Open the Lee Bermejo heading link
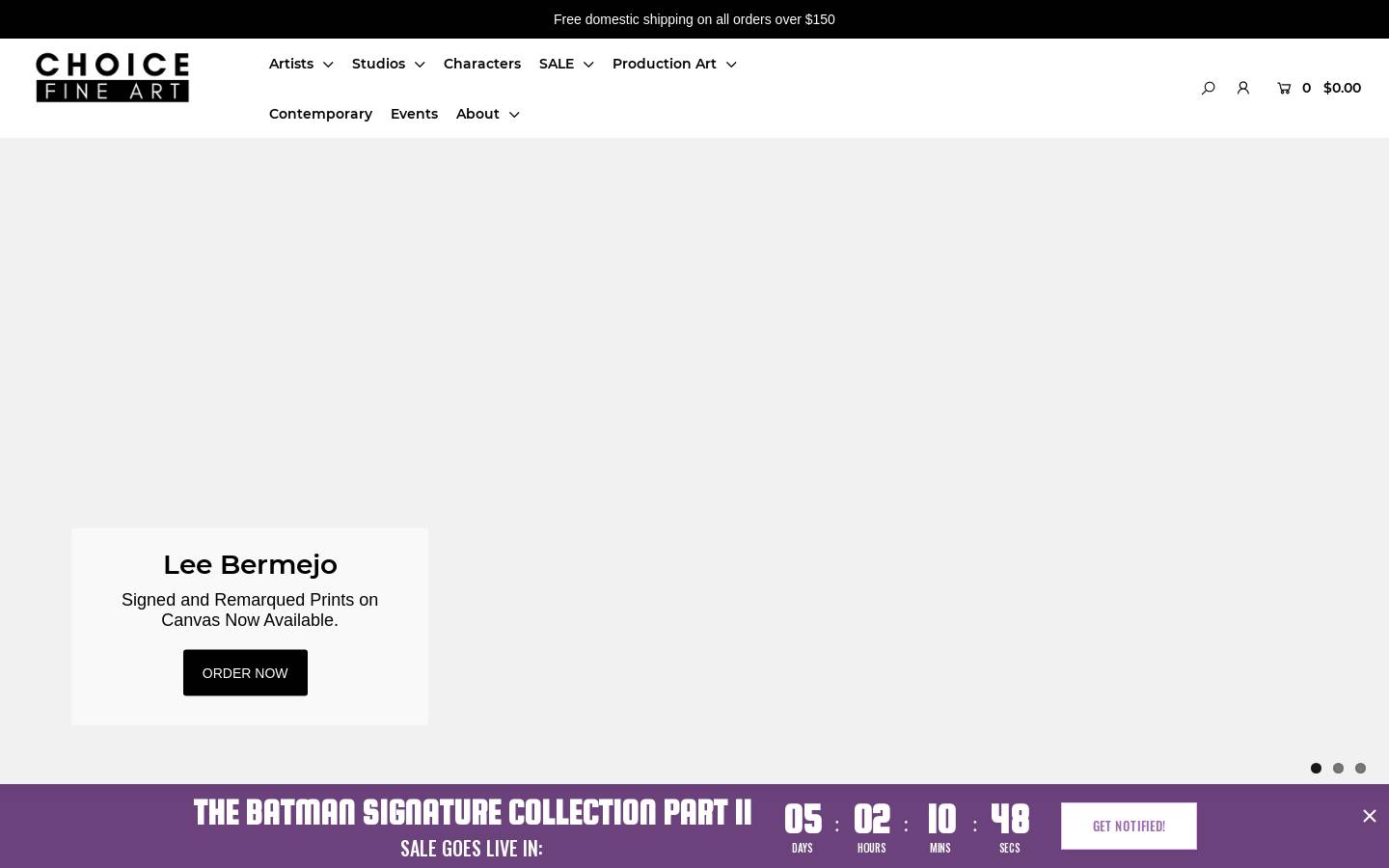The height and width of the screenshot is (868, 1389). (x=250, y=564)
